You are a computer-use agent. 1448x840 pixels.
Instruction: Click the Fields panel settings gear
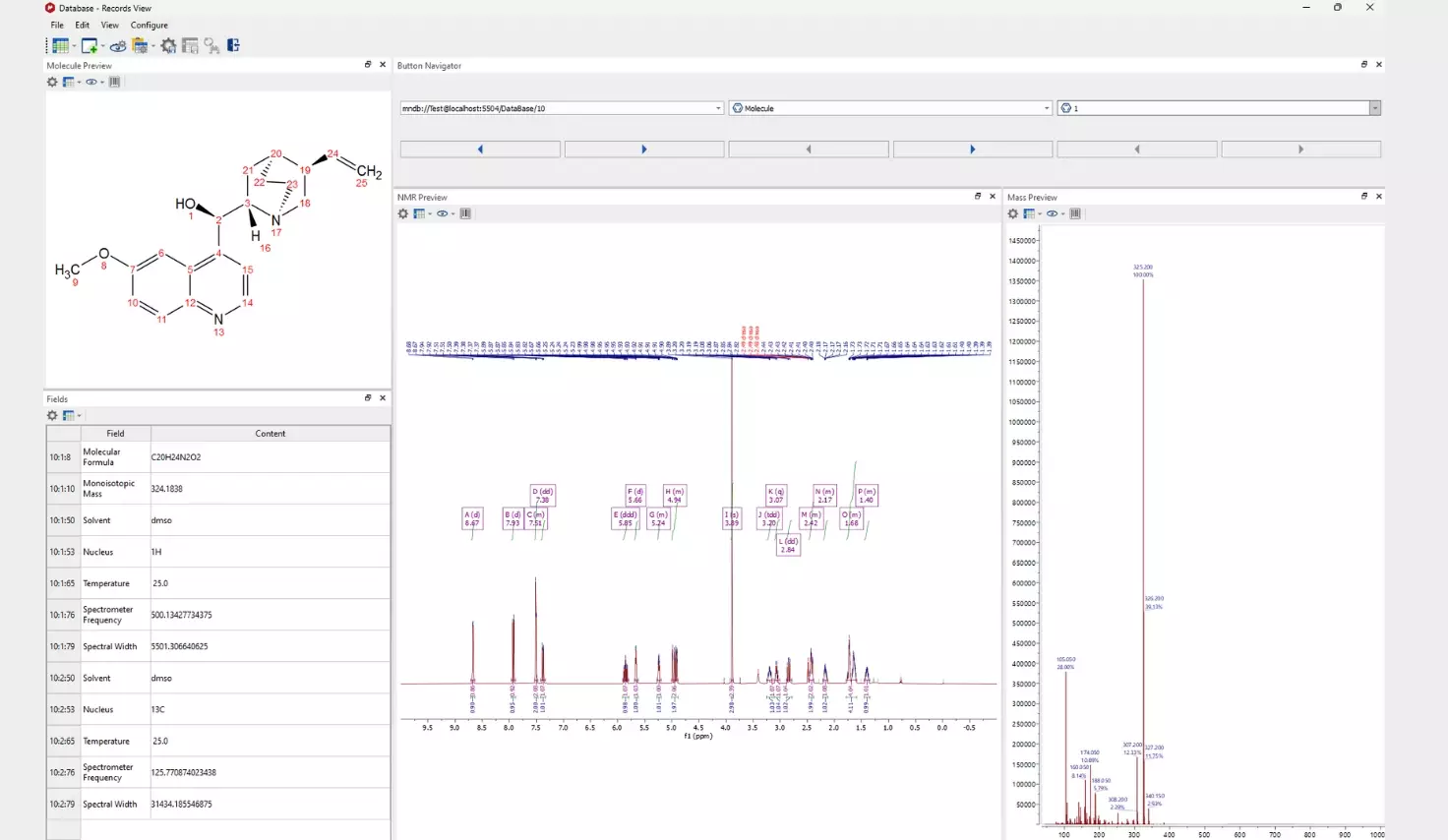point(52,415)
